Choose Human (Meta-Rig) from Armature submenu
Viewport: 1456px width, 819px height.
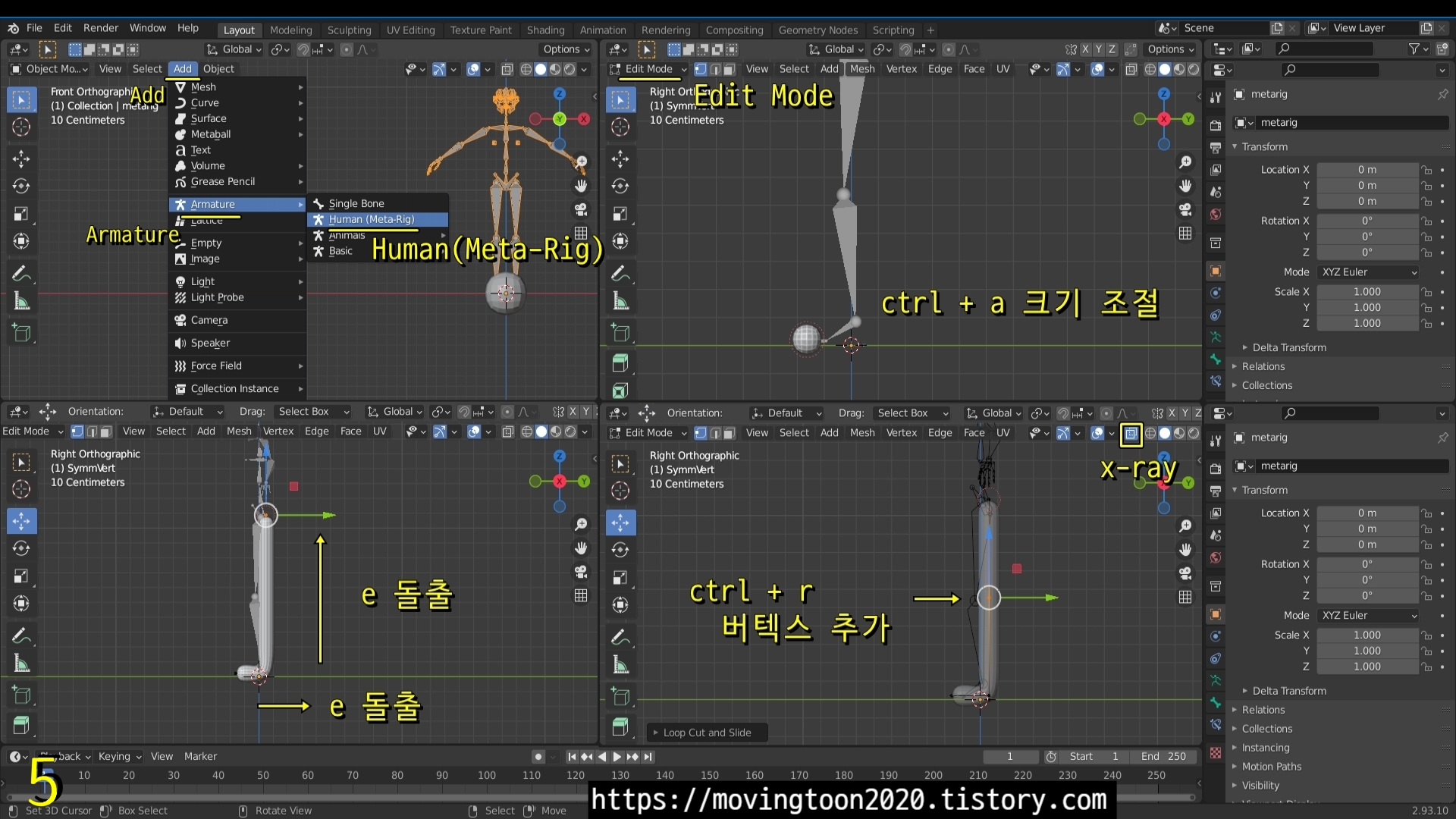[378, 220]
